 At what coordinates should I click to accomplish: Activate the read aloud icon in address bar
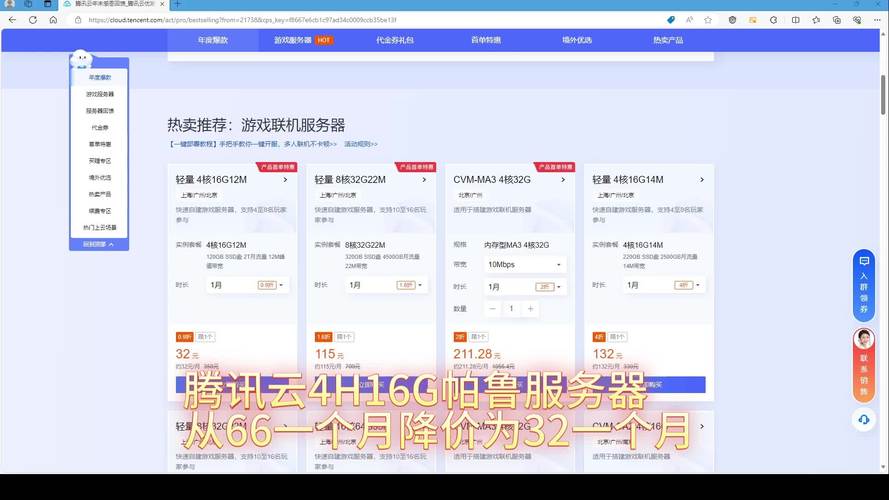pos(689,20)
